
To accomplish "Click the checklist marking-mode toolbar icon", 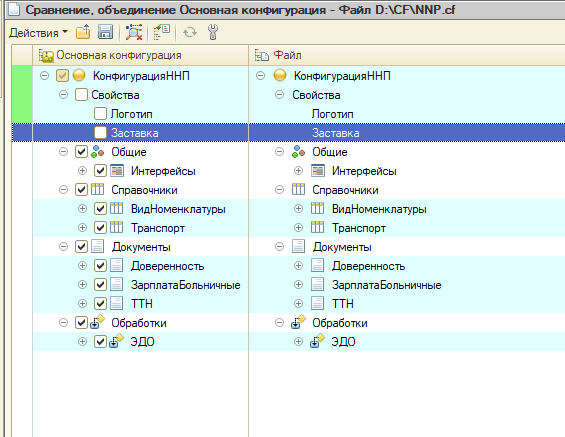I will pyautogui.click(x=162, y=32).
